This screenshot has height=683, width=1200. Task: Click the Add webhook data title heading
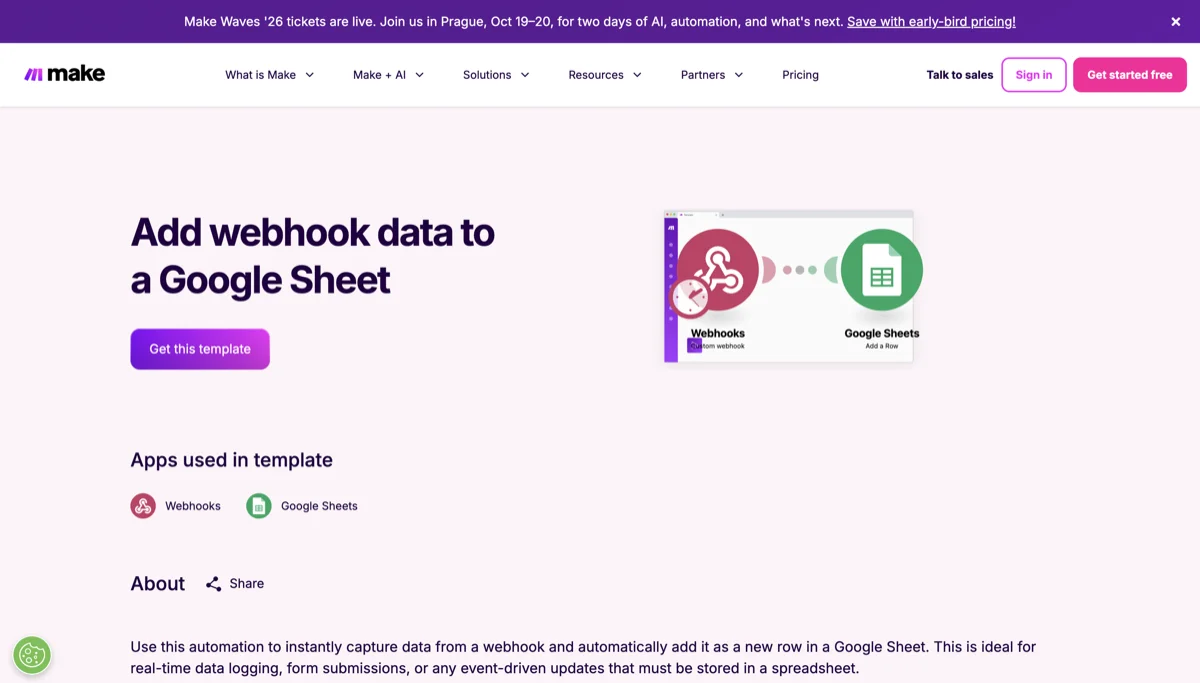(313, 256)
